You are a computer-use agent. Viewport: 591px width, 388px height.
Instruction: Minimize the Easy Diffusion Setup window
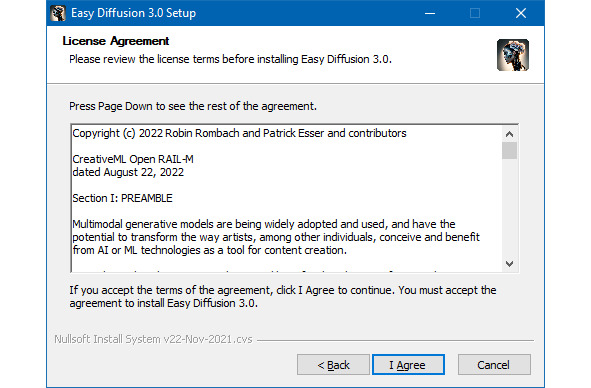click(x=430, y=13)
